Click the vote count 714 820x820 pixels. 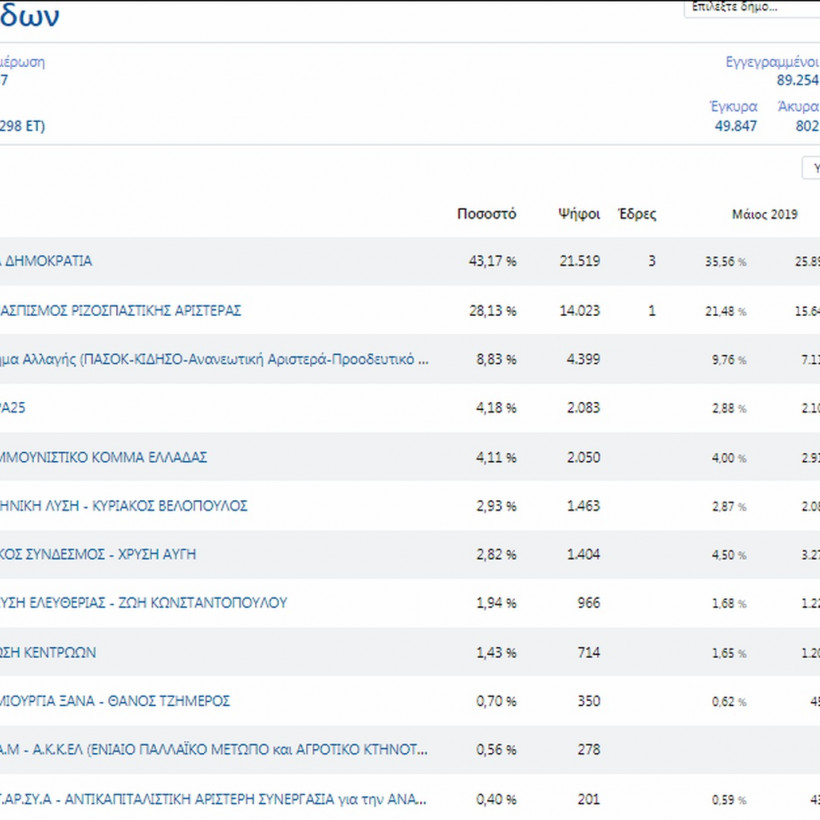pyautogui.click(x=588, y=653)
